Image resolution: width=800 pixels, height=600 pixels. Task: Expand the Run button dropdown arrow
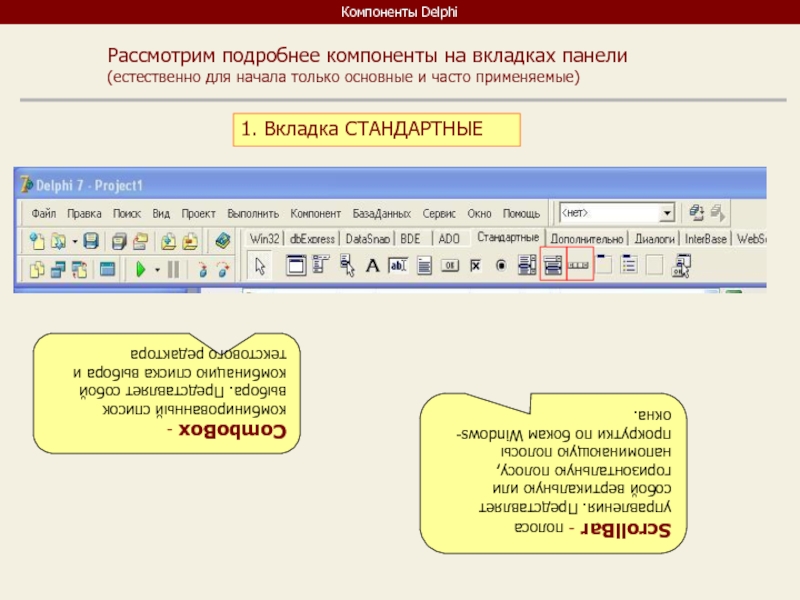coord(157,269)
